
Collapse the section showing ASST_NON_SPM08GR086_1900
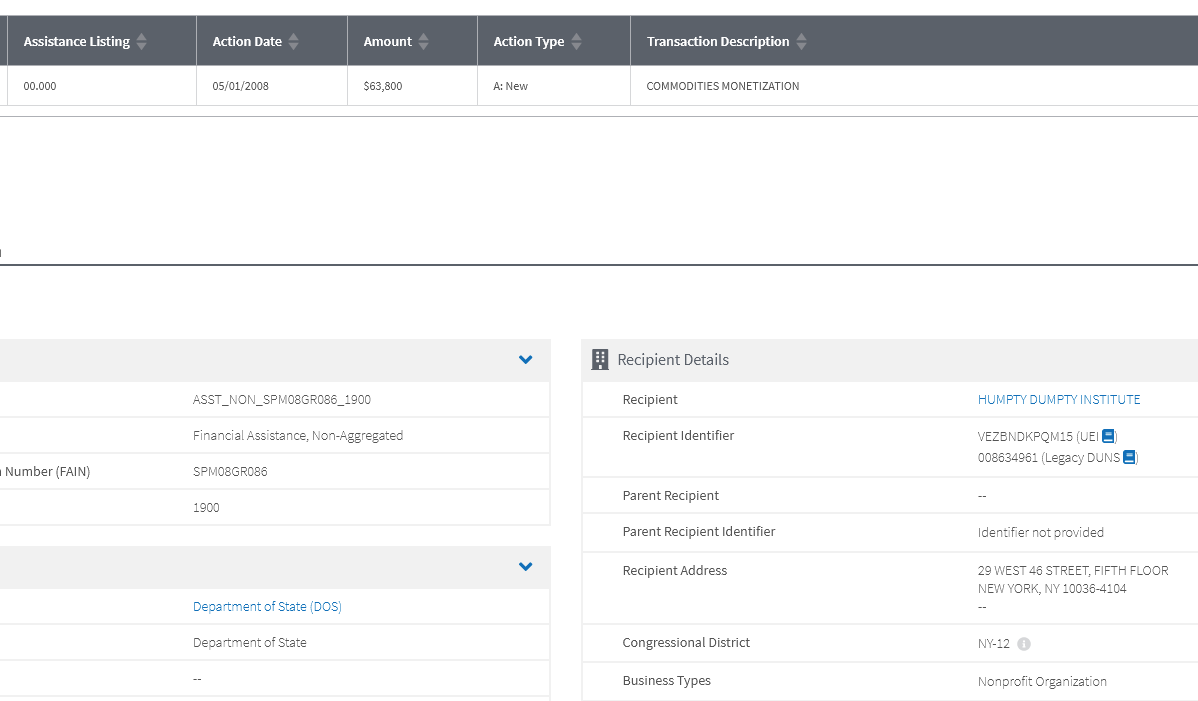pos(526,360)
